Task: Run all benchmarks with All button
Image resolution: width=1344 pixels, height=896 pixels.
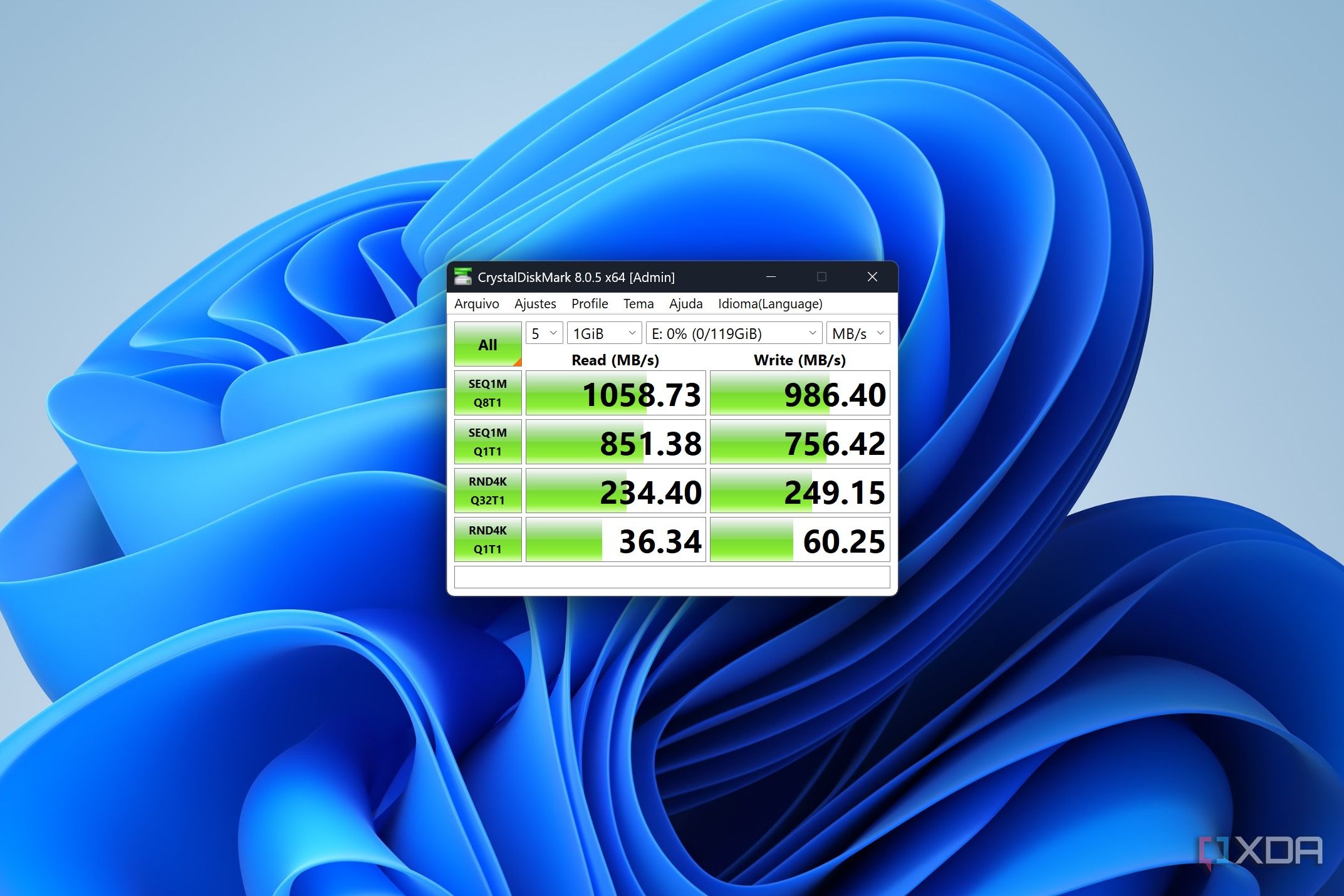Action: [x=487, y=344]
